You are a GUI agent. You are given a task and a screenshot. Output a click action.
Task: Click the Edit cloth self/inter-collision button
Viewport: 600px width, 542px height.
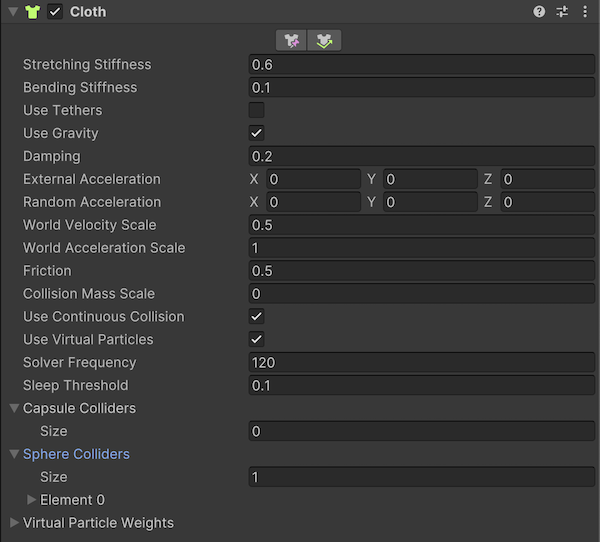(325, 40)
